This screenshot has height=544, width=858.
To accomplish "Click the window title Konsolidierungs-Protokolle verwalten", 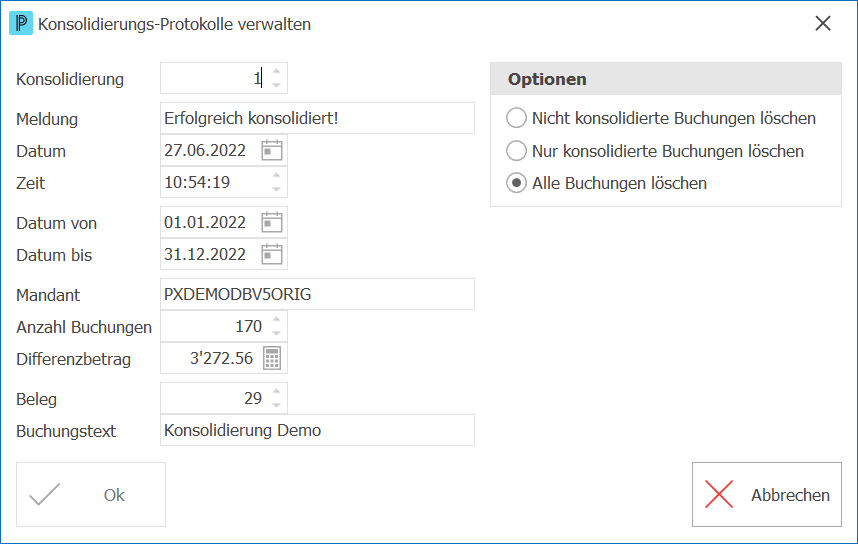I will [x=175, y=25].
